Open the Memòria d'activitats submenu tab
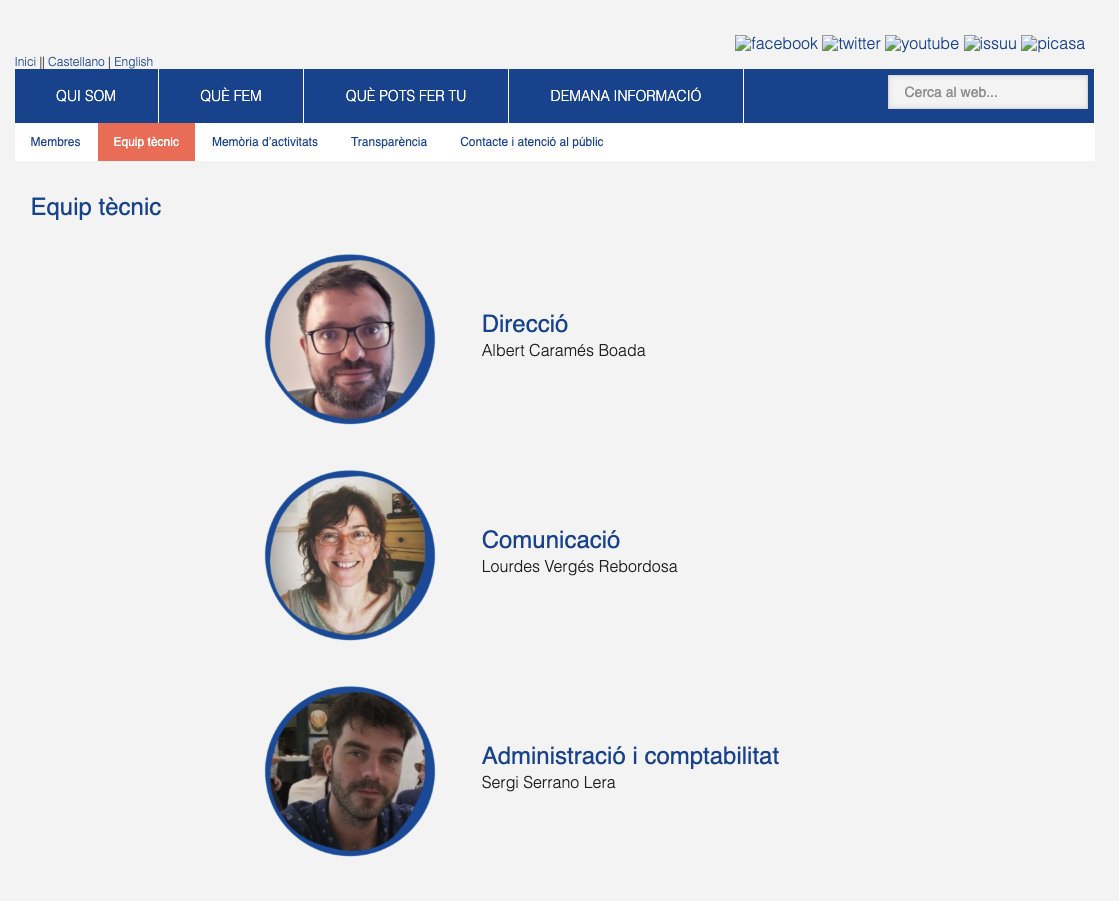Image resolution: width=1119 pixels, height=901 pixels. tap(265, 142)
